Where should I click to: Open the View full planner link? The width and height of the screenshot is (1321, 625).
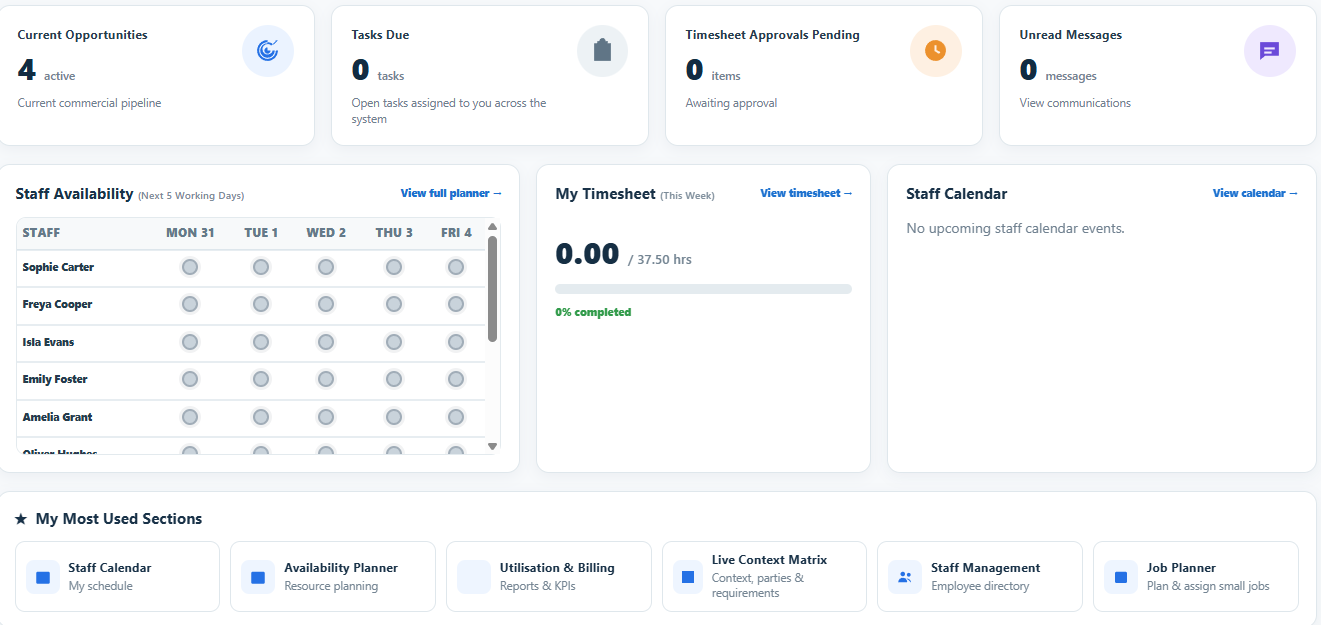tap(452, 193)
